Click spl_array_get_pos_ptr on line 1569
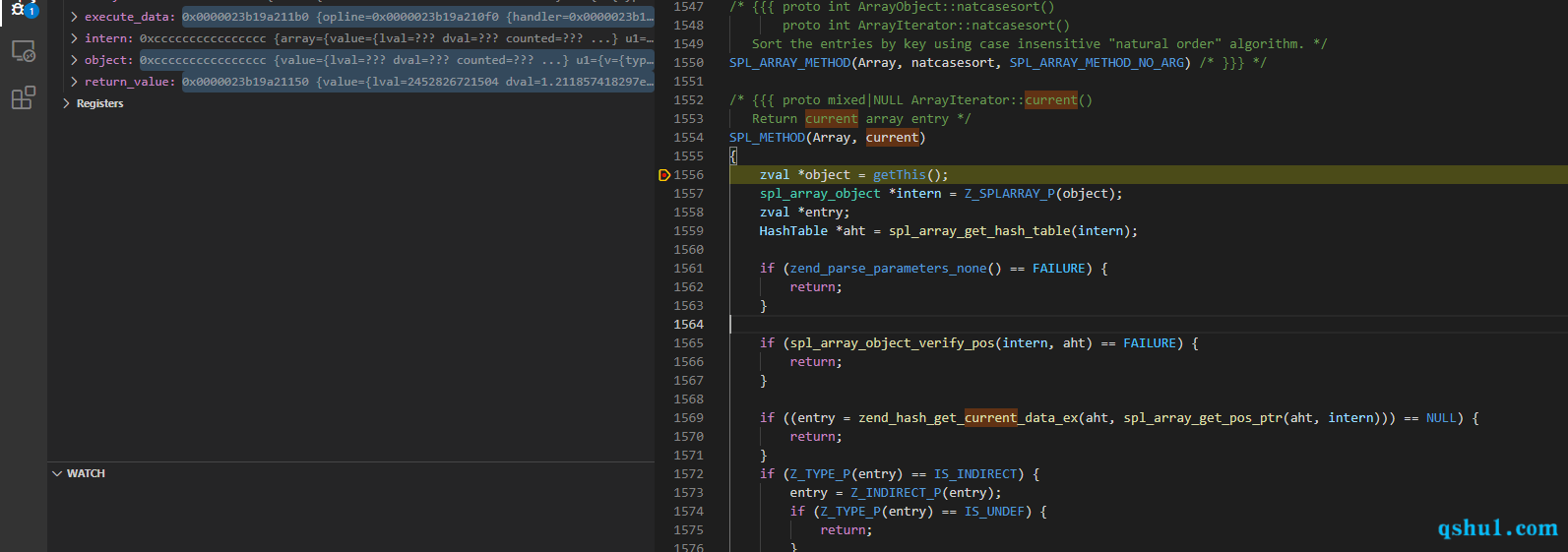Screen dimensions: 1568x552 pyautogui.click(x=1203, y=418)
